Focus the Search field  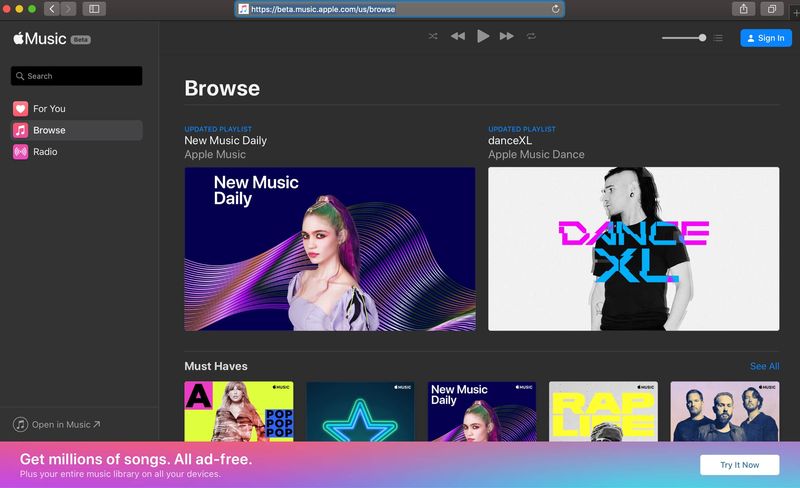coord(77,76)
